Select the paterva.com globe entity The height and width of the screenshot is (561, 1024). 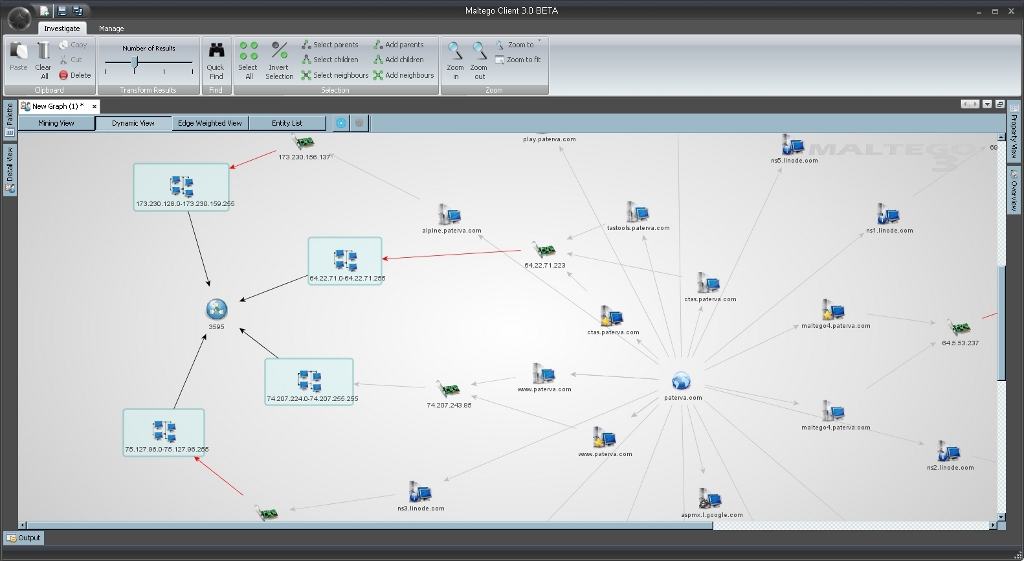pos(682,381)
